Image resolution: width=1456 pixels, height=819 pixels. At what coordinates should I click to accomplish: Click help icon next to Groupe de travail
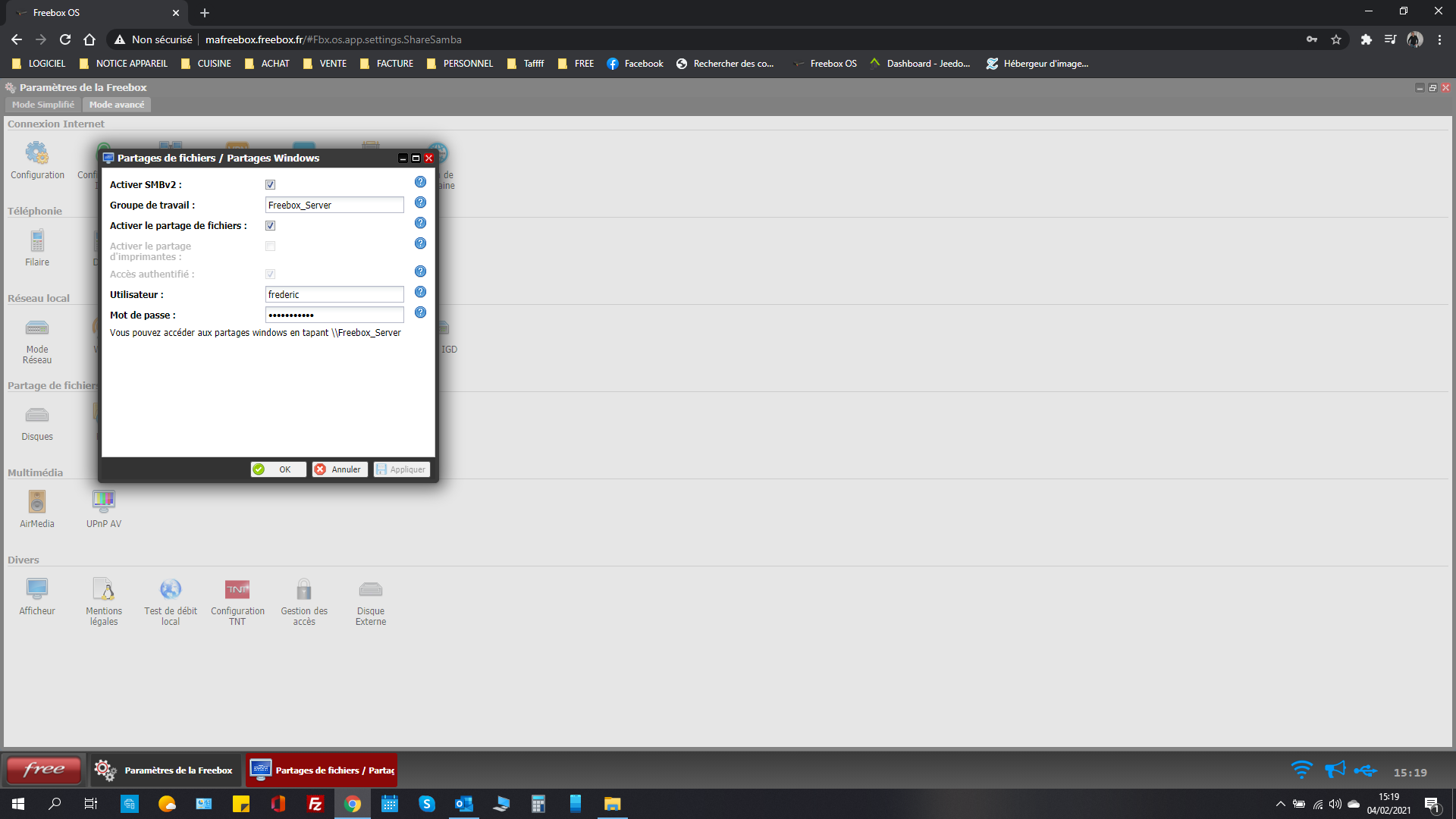420,202
